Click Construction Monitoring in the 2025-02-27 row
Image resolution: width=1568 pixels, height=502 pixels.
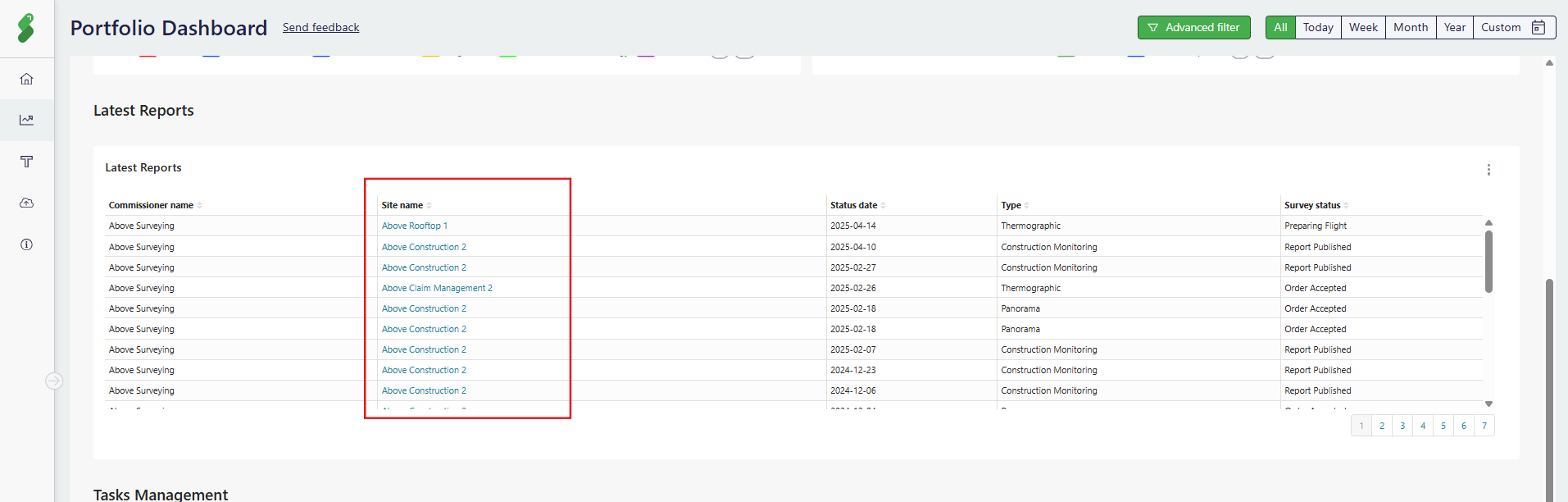click(1049, 267)
